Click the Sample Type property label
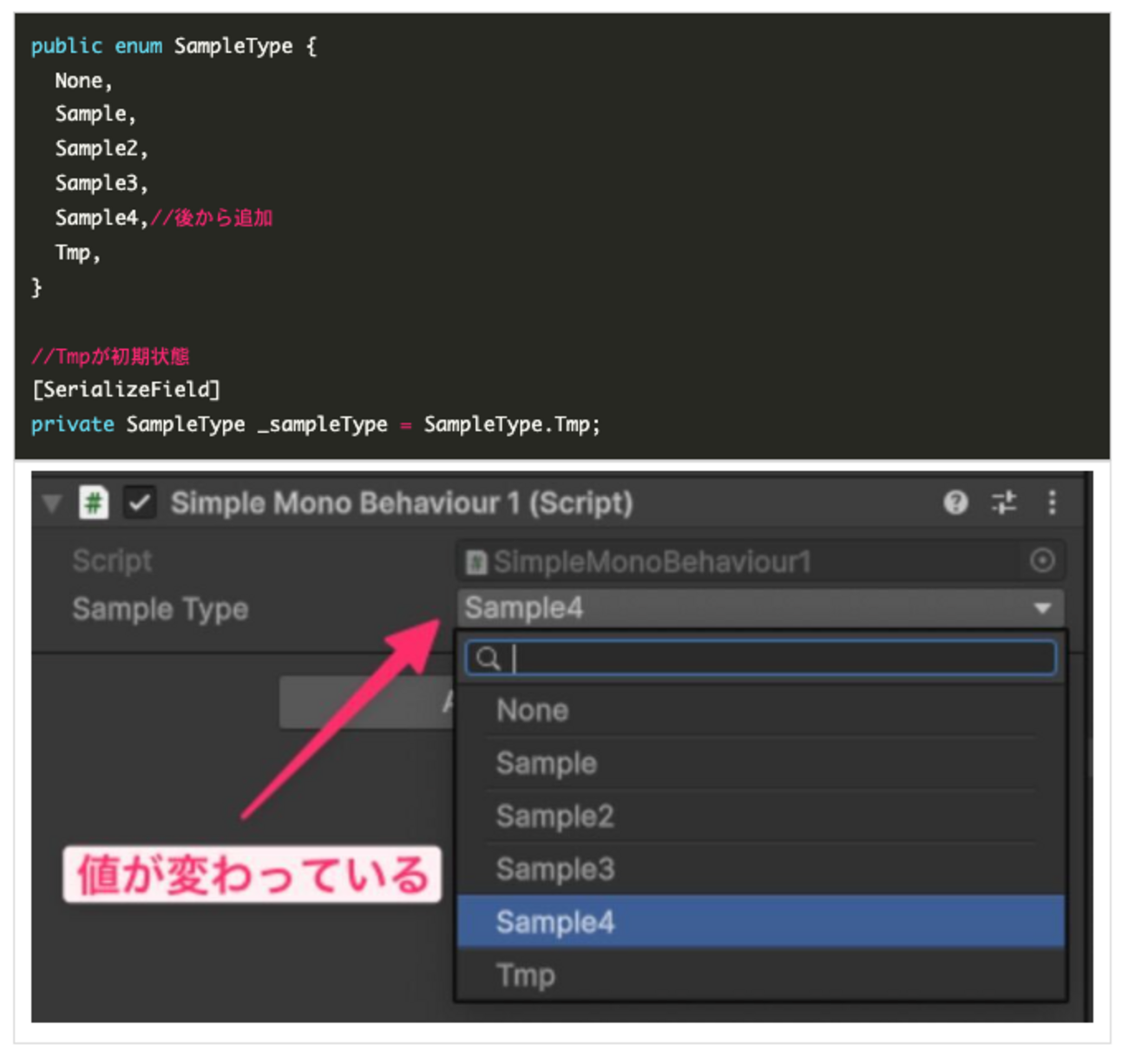1128x1064 pixels. click(161, 609)
